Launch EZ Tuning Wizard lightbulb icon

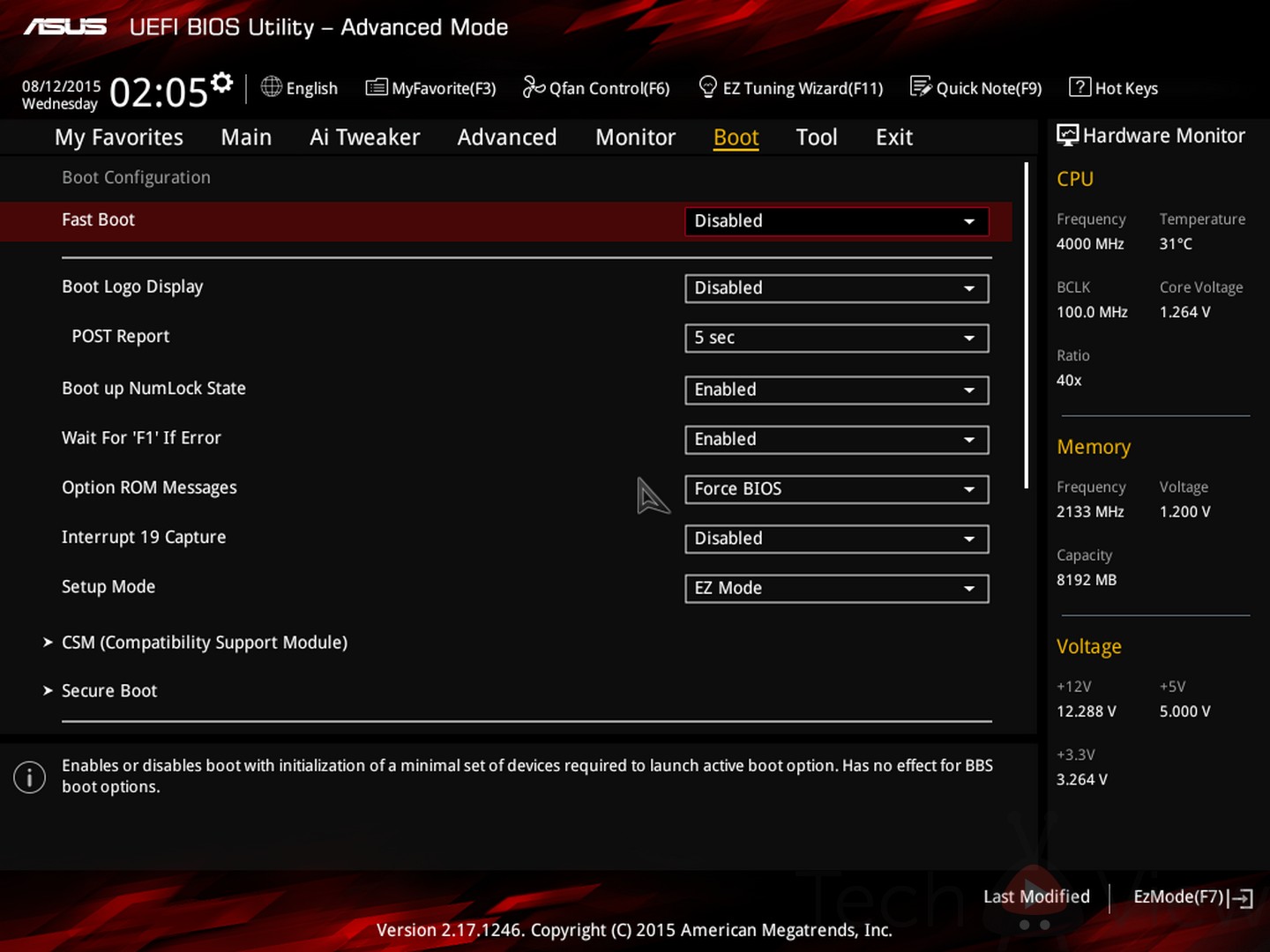coord(707,86)
